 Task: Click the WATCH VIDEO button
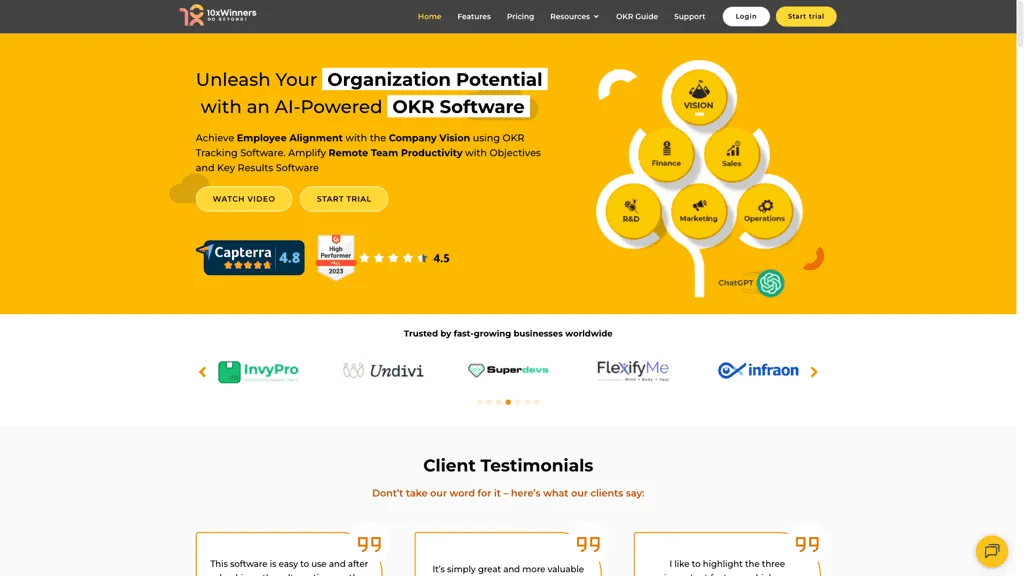point(244,199)
